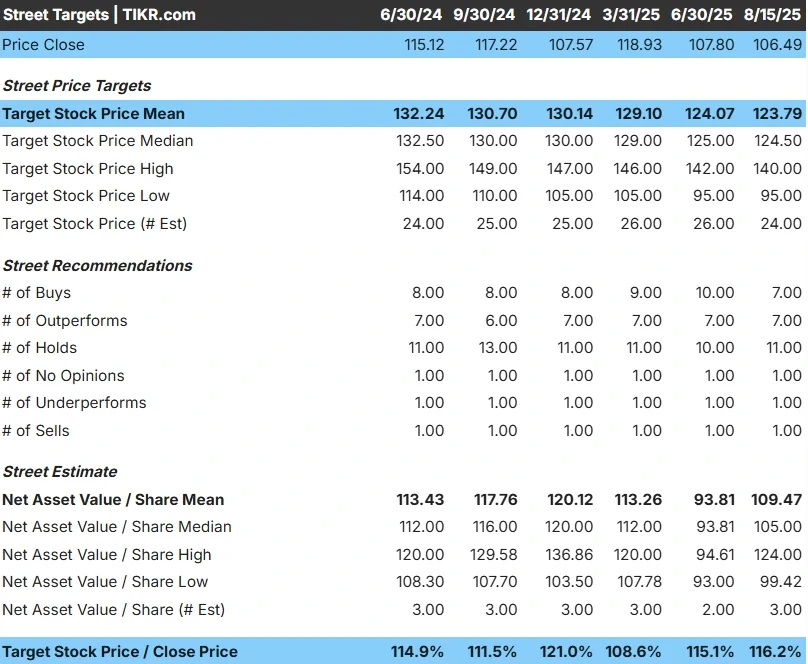Click # of Buys value 10.00
808x664 pixels.
tap(715, 293)
